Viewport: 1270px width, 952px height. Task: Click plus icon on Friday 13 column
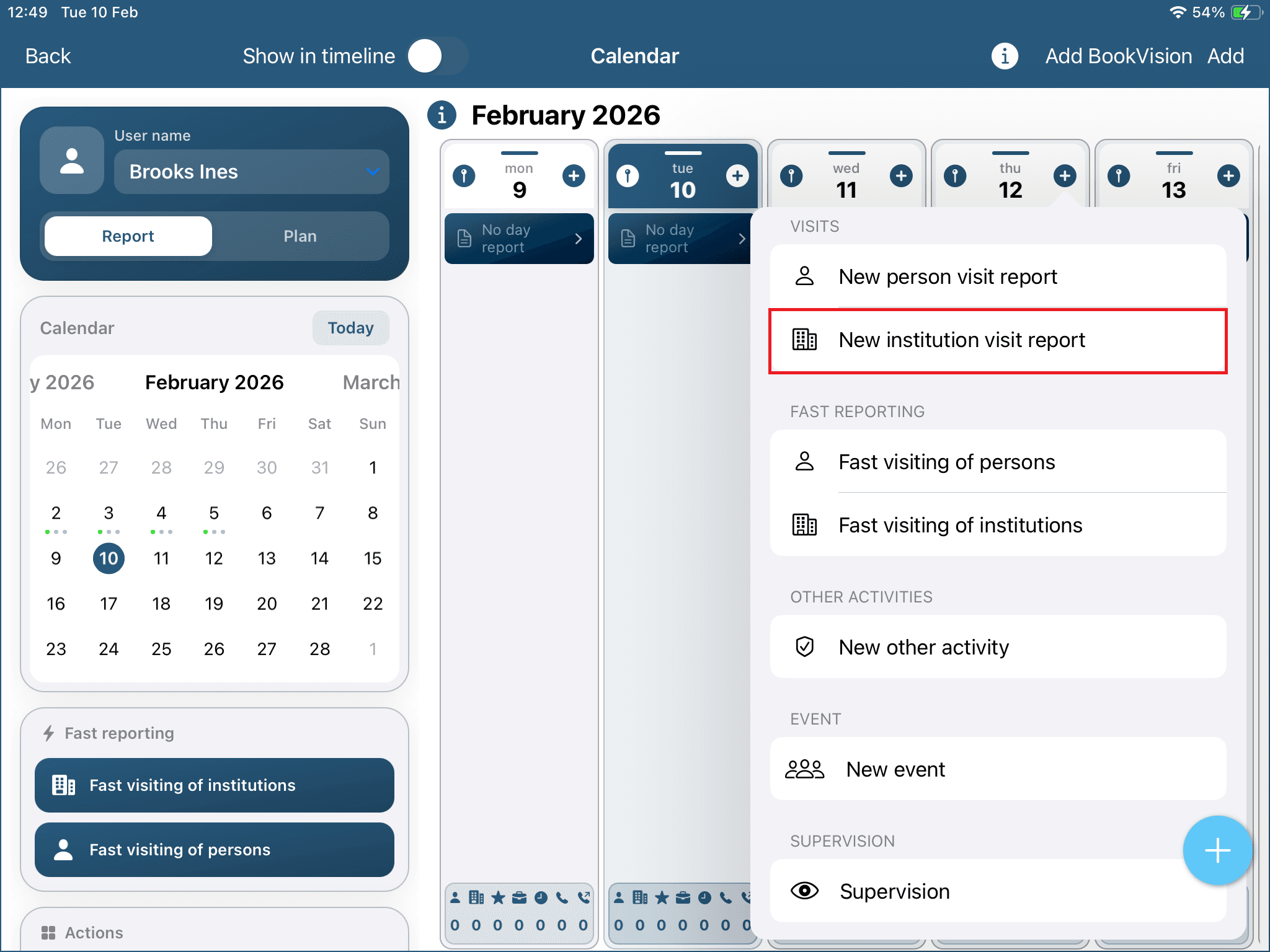click(x=1228, y=176)
